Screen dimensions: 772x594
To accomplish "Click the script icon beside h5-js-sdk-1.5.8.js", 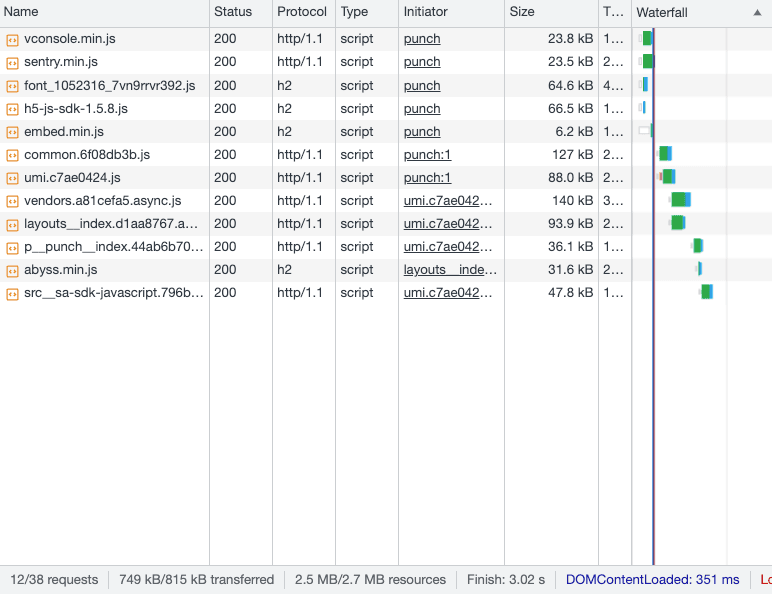I will (x=12, y=109).
